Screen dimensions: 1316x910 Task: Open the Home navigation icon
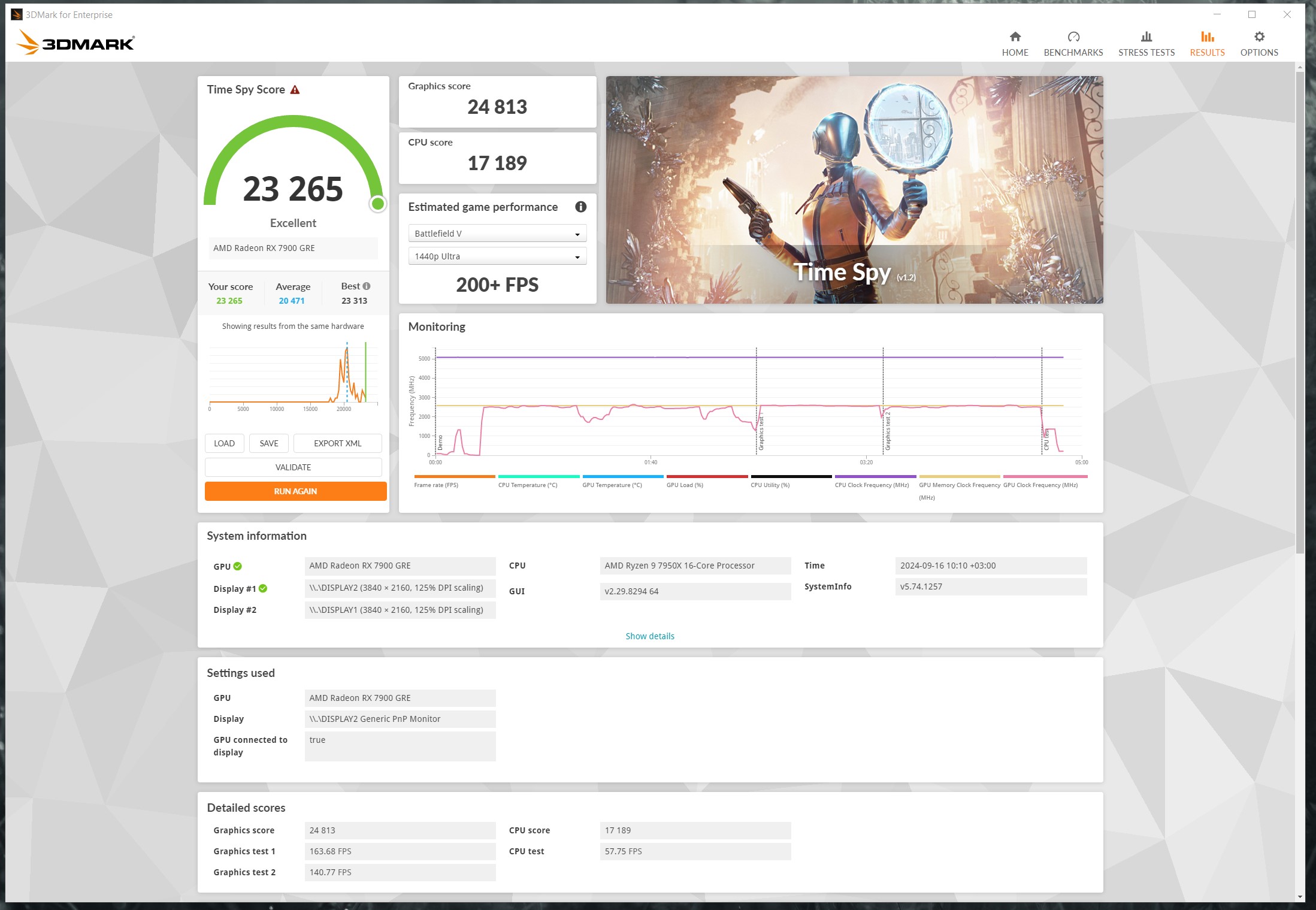[1015, 37]
